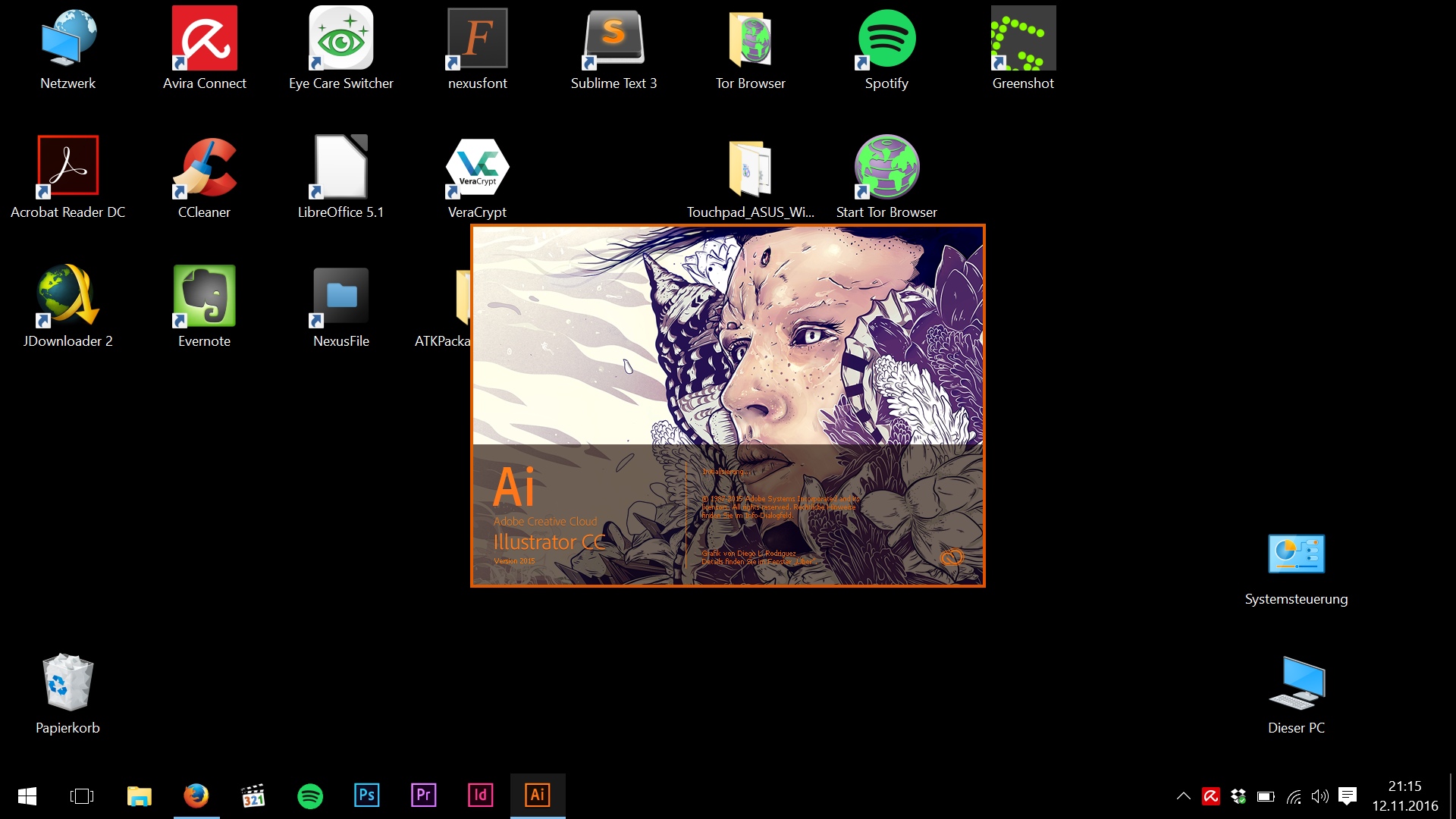Click the Illustrator taskbar button
The image size is (1456, 819).
[538, 795]
